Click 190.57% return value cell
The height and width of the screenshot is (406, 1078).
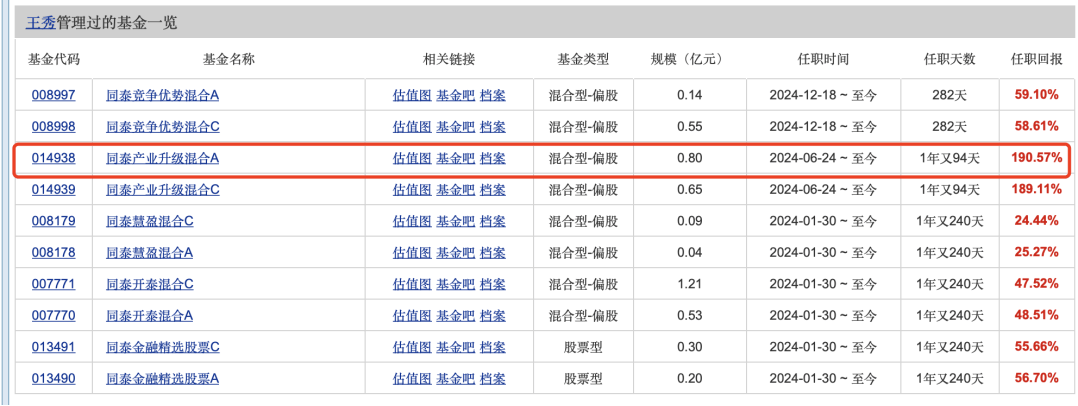[1036, 158]
